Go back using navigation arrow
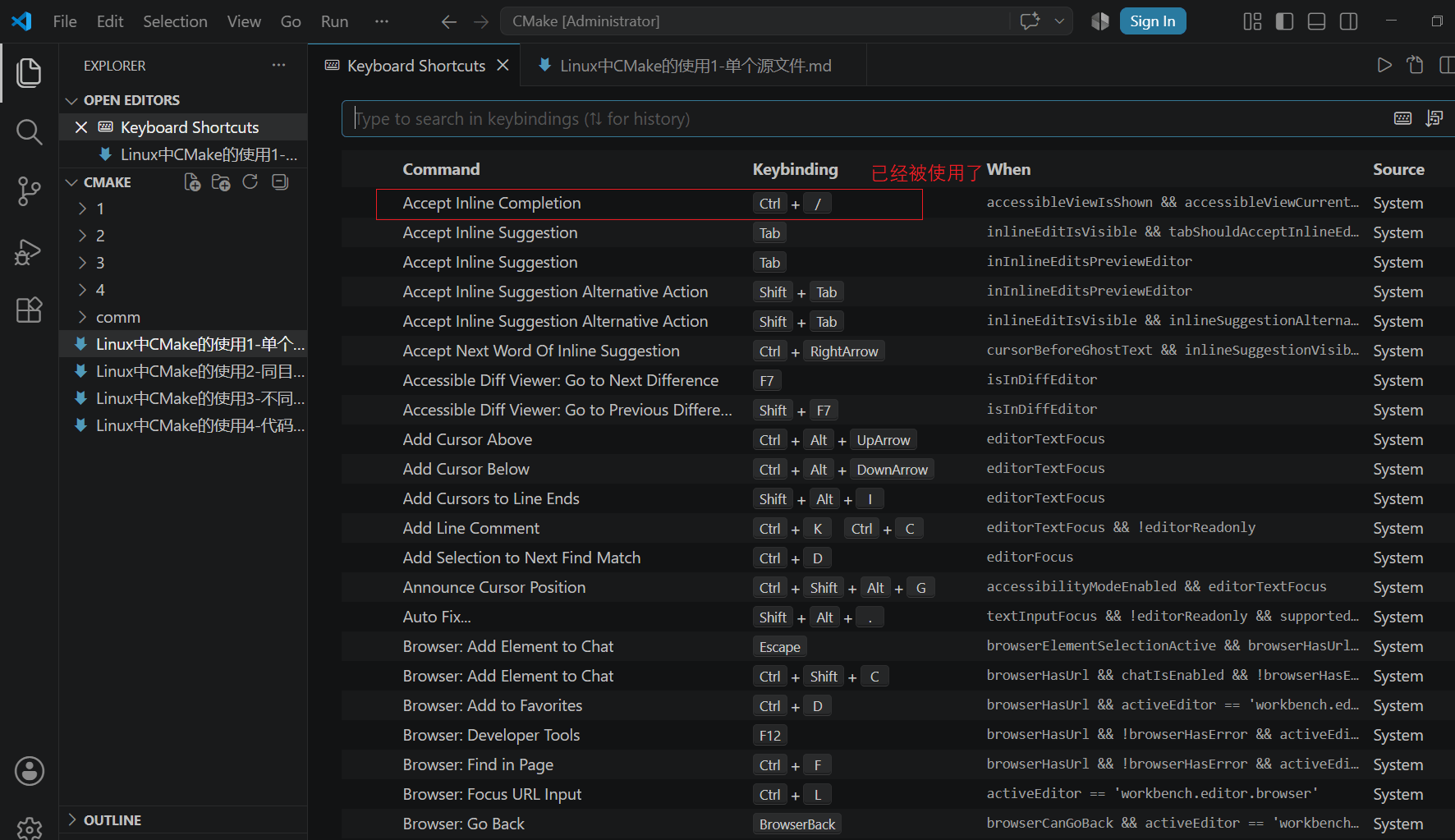 coord(448,21)
